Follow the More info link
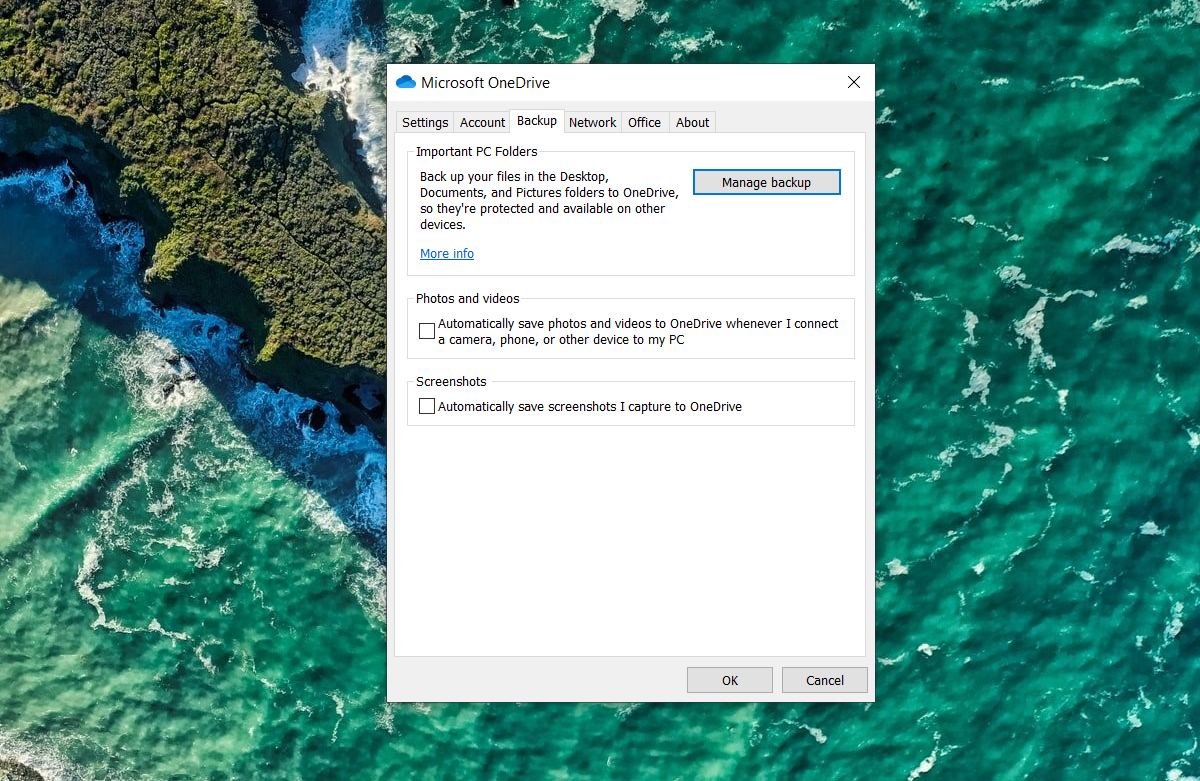1200x781 pixels. [x=447, y=254]
